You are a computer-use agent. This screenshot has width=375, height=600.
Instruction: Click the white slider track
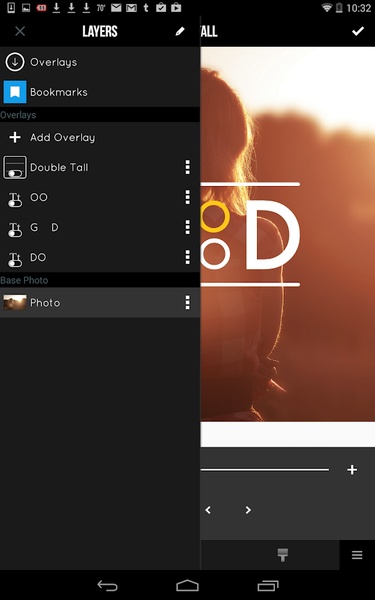[265, 470]
